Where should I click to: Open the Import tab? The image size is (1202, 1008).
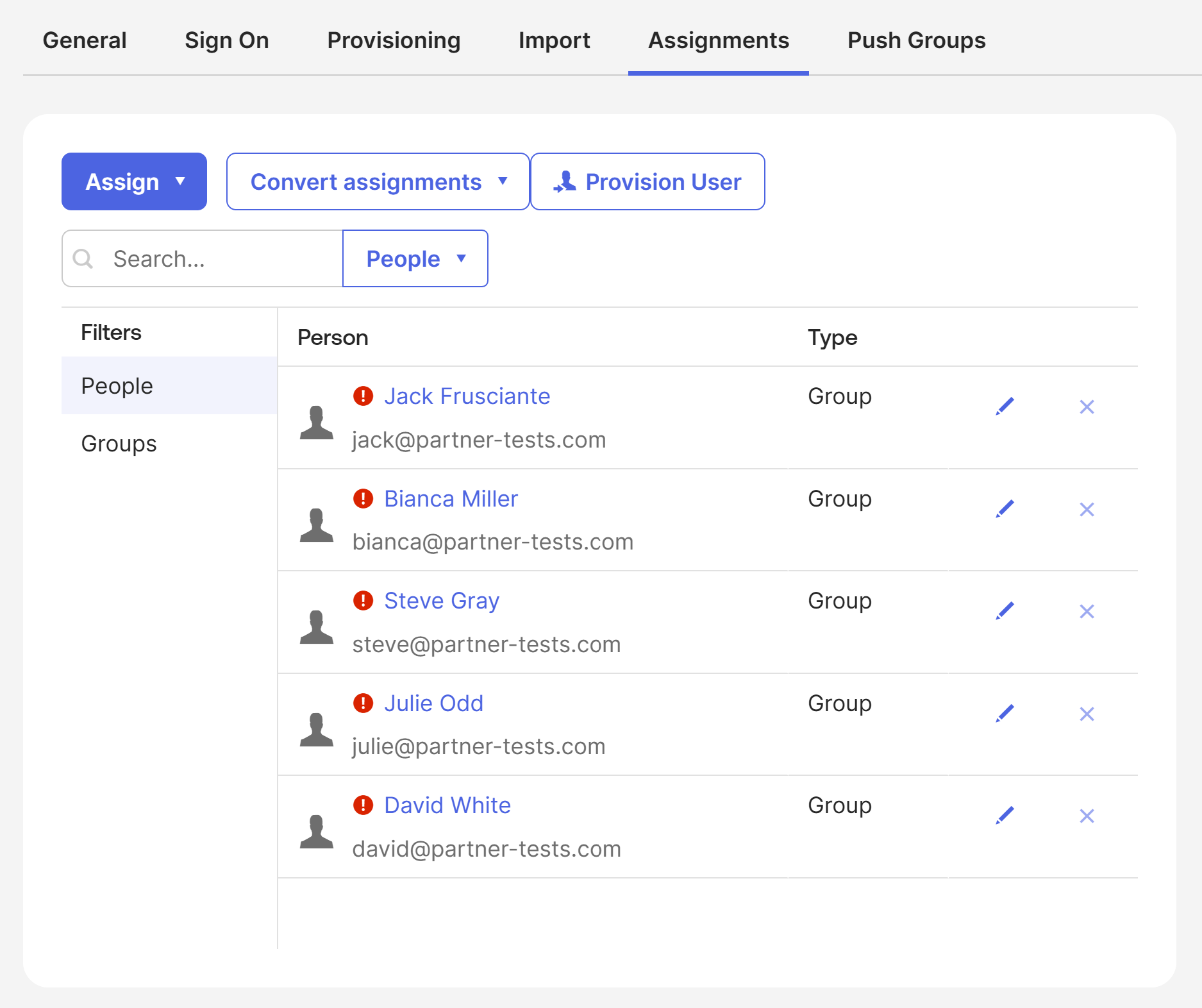(x=555, y=40)
